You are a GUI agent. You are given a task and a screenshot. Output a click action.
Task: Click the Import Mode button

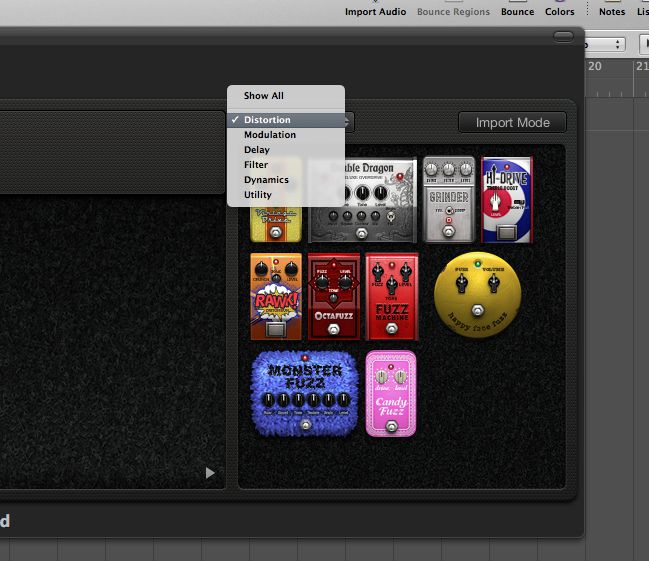(x=512, y=123)
